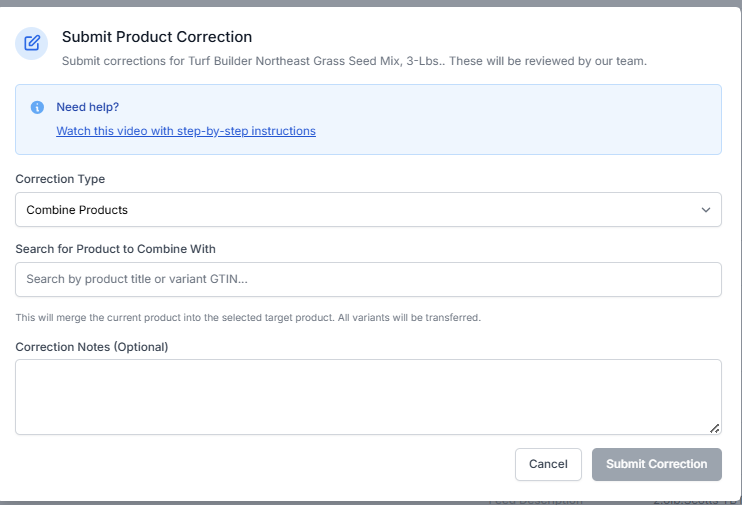Open the step-by-step instructions video link
The image size is (742, 505).
click(x=186, y=131)
